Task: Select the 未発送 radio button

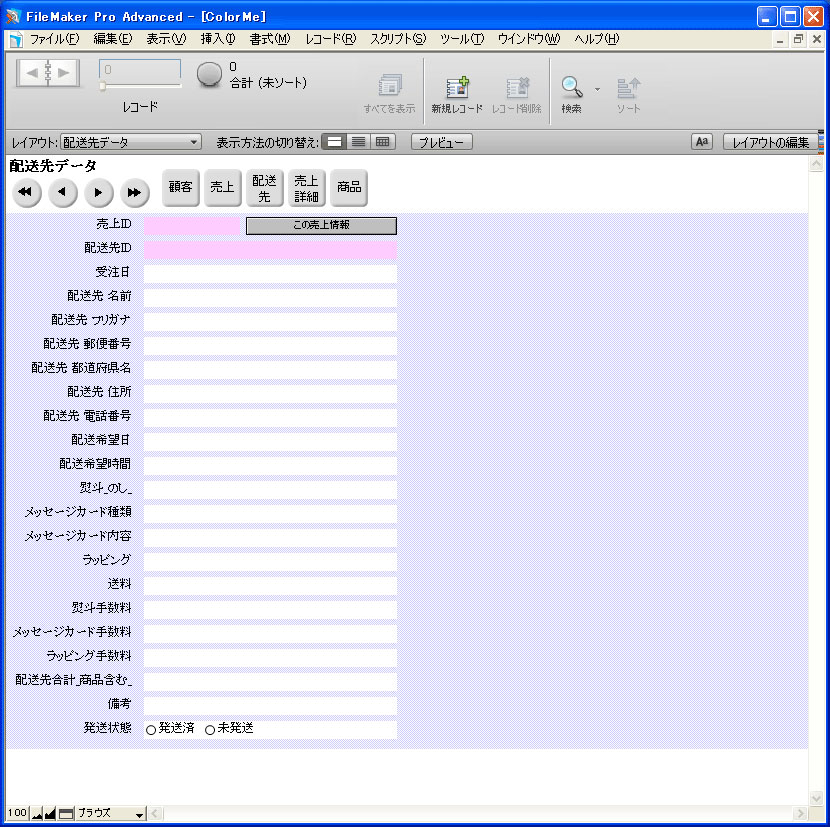Action: point(210,730)
